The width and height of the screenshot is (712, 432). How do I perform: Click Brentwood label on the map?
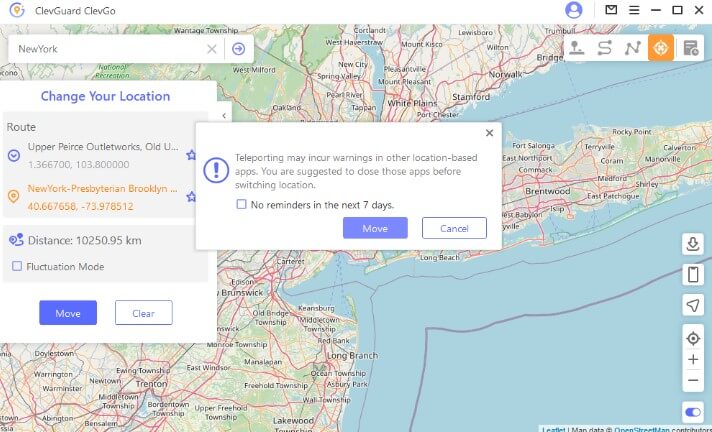click(x=548, y=191)
